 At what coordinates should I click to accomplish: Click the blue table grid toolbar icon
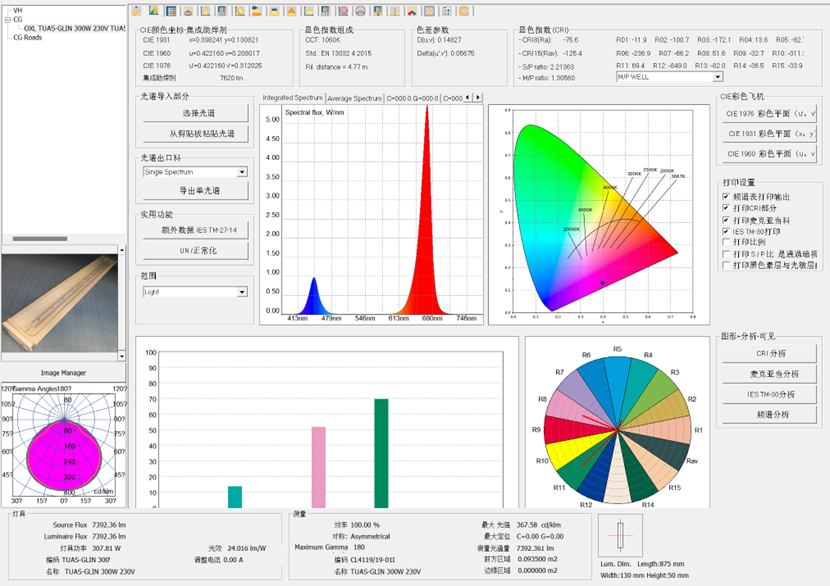[171, 11]
